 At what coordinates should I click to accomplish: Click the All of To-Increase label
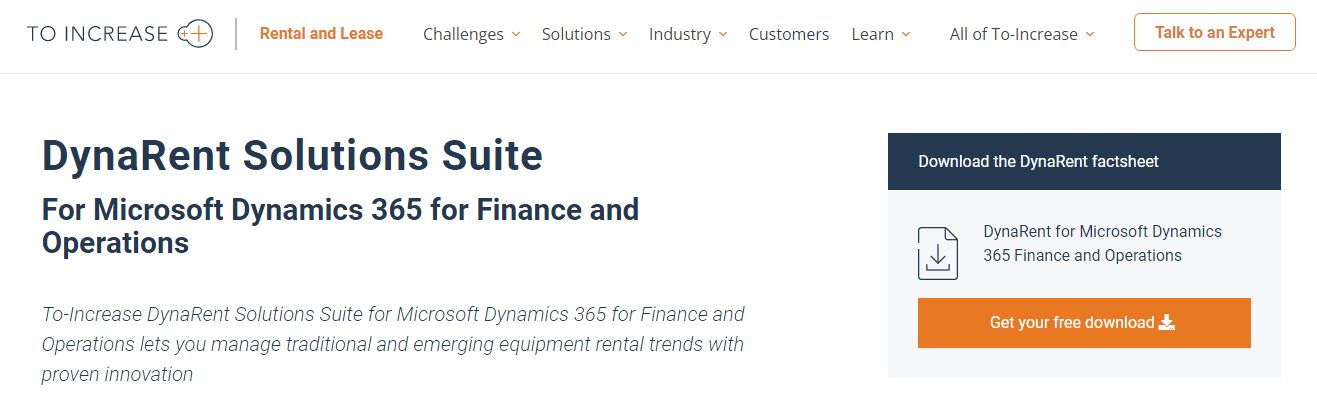click(x=1015, y=34)
